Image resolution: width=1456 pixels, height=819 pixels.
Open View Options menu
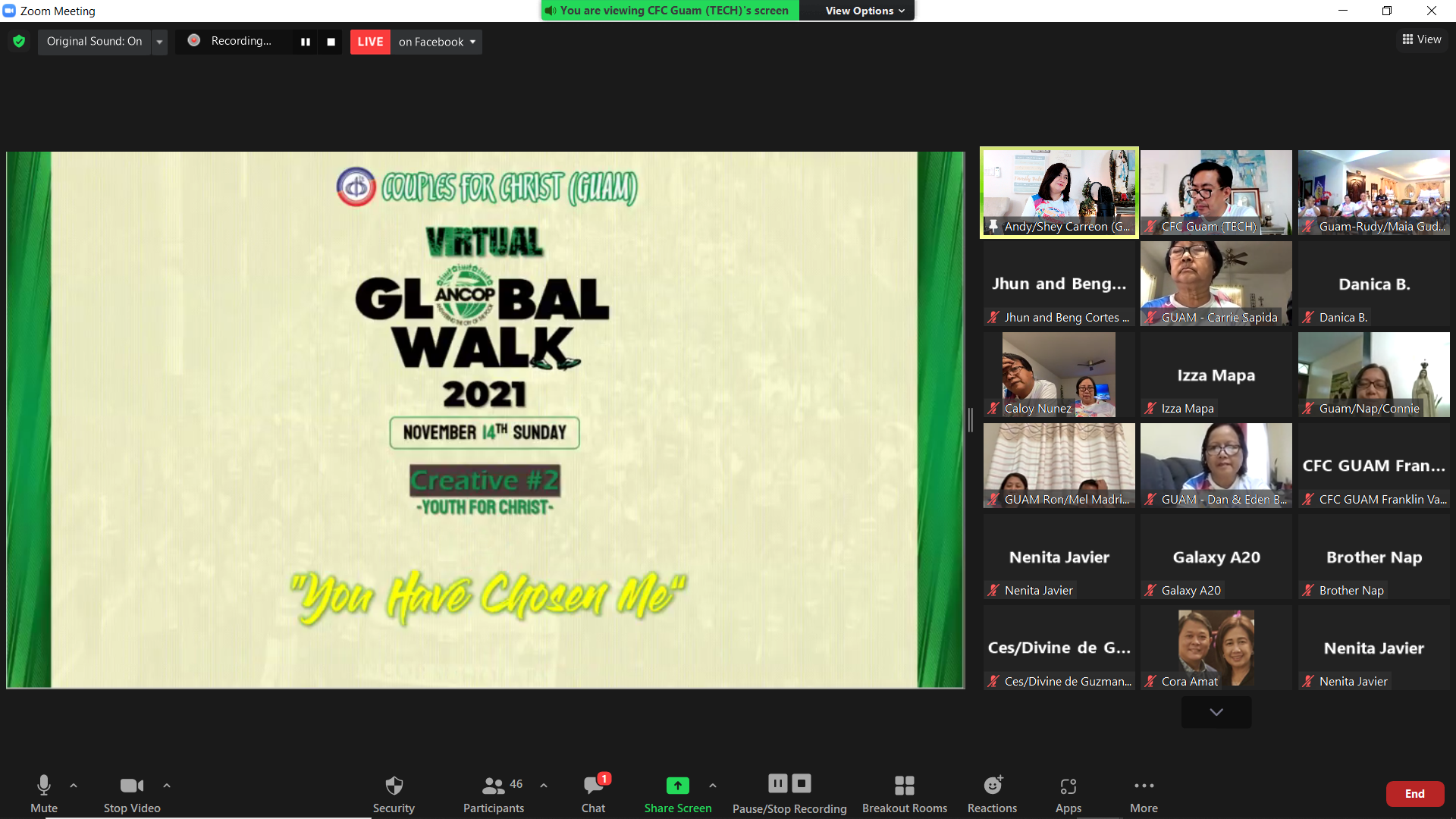point(864,11)
